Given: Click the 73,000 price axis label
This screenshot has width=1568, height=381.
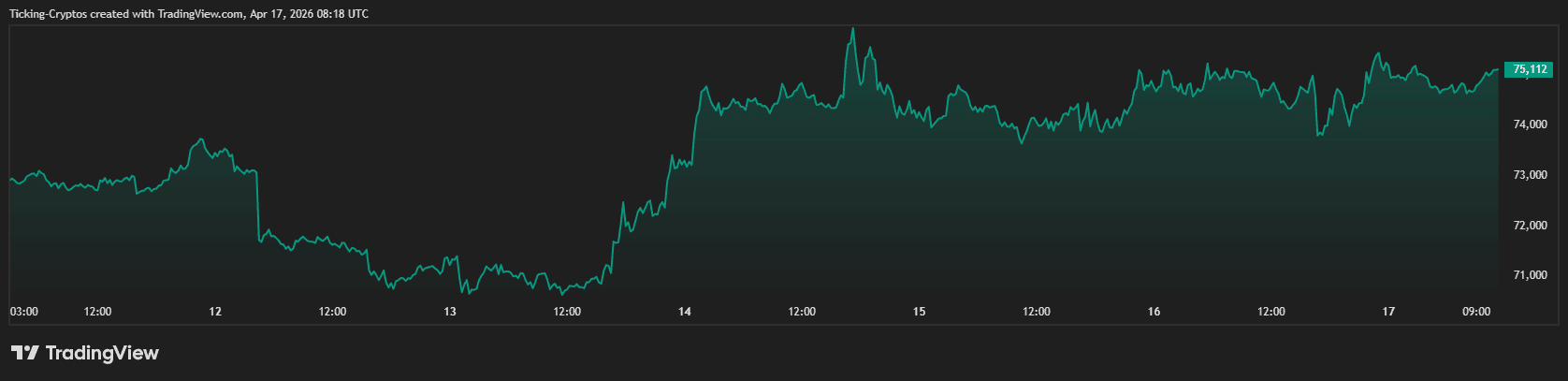Looking at the screenshot, I should coord(1530,175).
